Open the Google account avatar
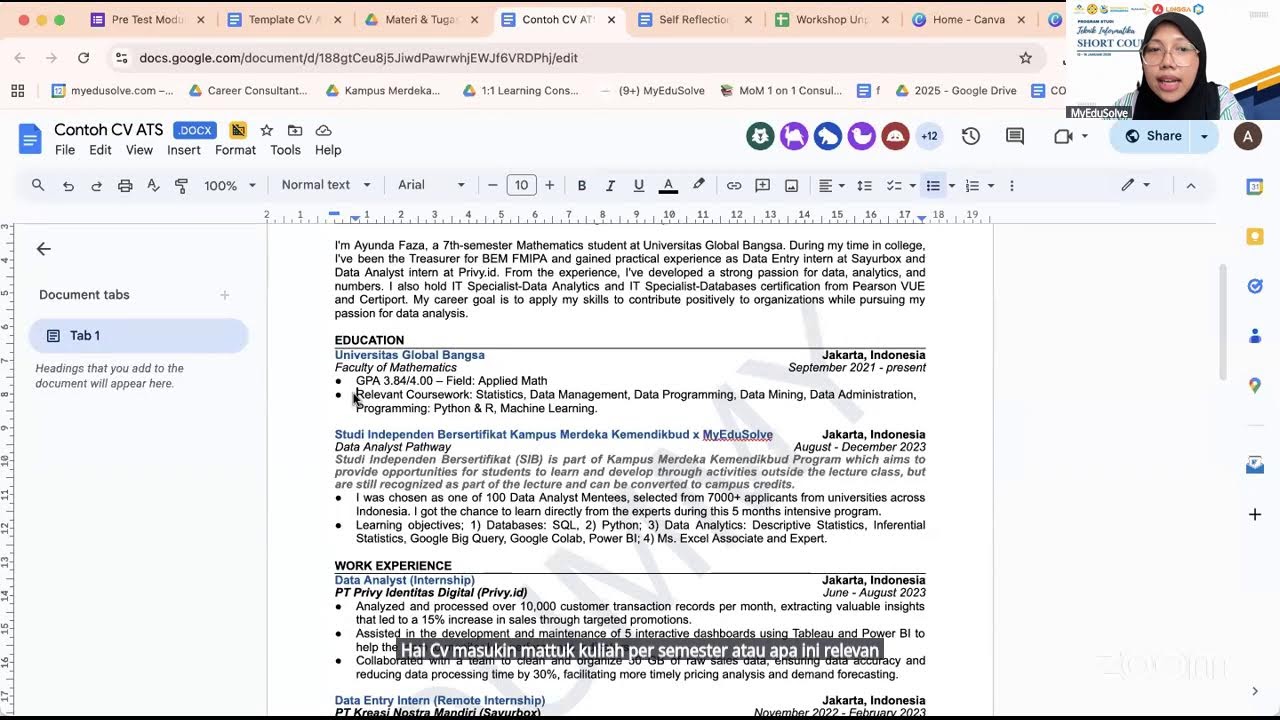The image size is (1280, 720). pyautogui.click(x=1247, y=136)
